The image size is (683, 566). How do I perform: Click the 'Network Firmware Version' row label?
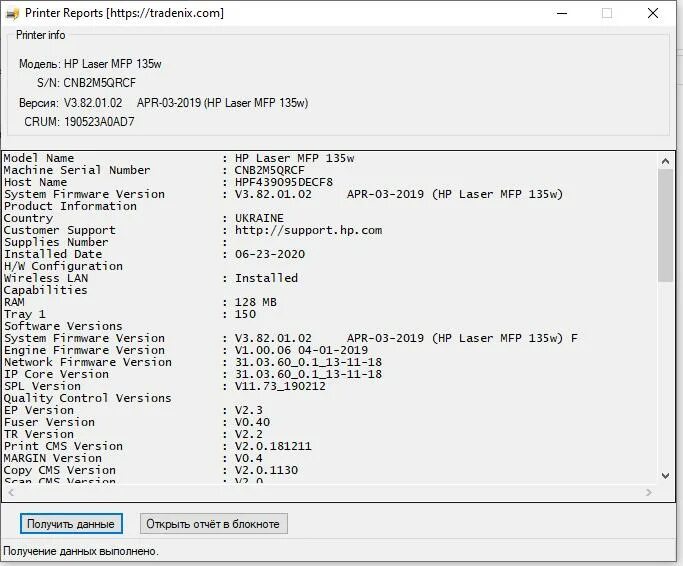[x=88, y=362]
